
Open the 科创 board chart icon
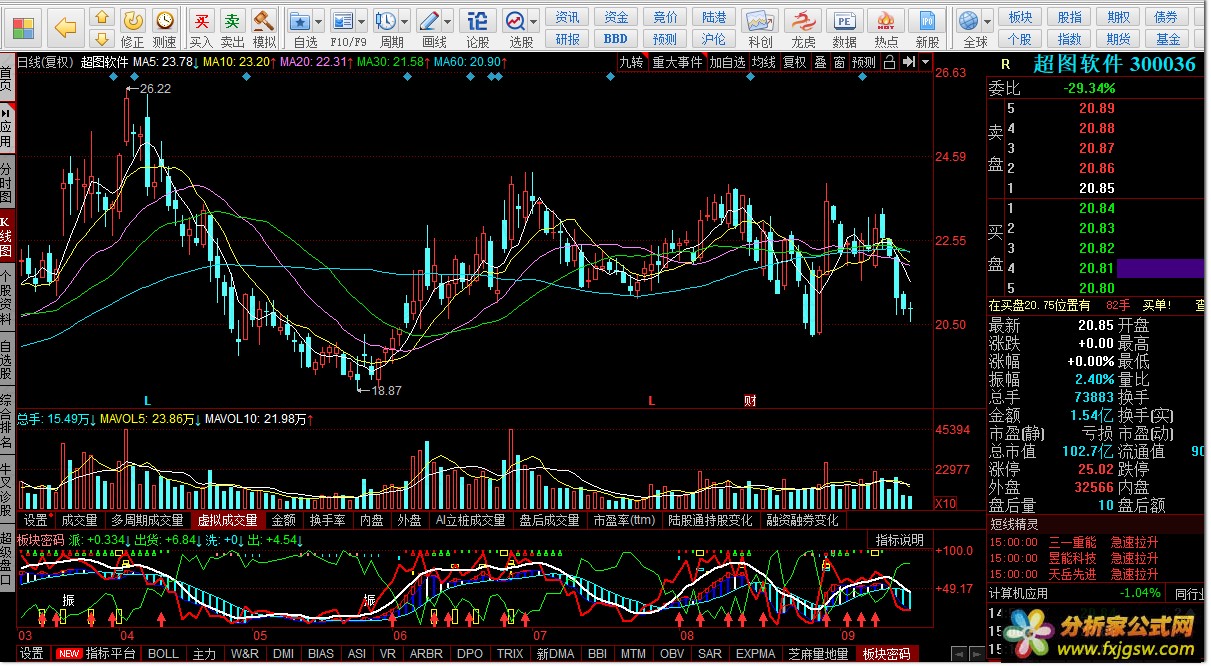click(x=761, y=20)
